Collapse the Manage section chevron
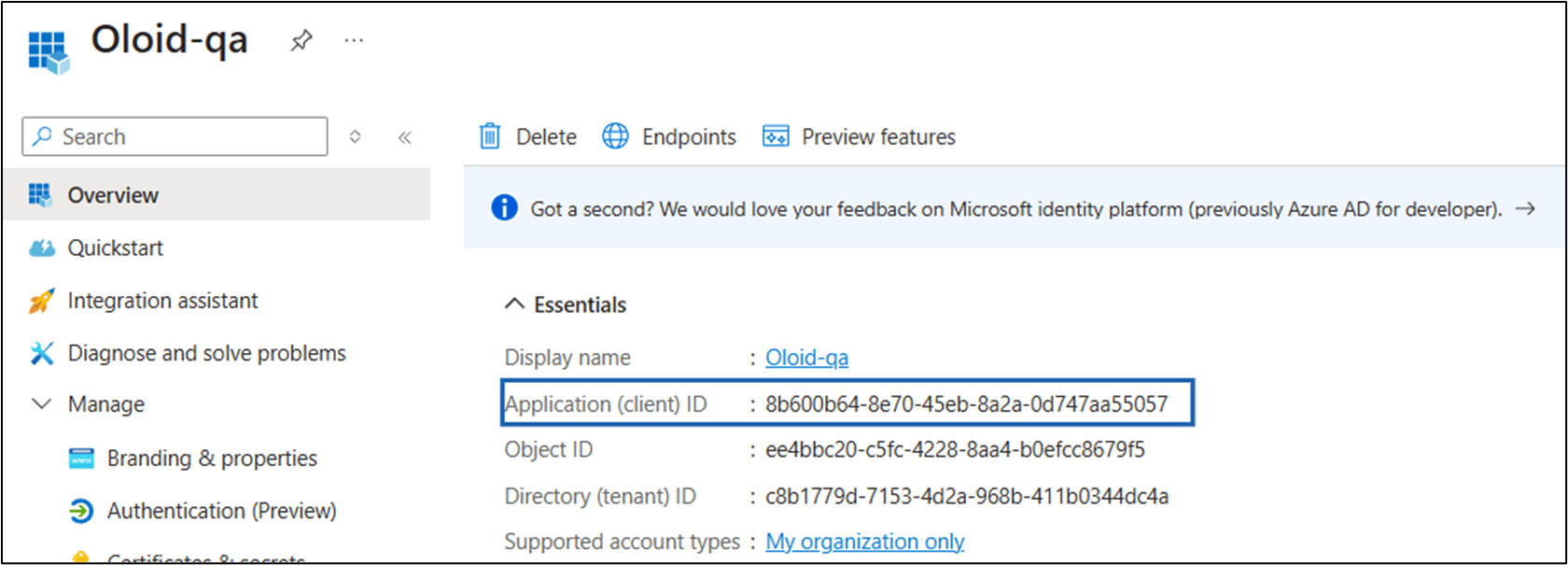This screenshot has height=565, width=1568. pyautogui.click(x=41, y=403)
